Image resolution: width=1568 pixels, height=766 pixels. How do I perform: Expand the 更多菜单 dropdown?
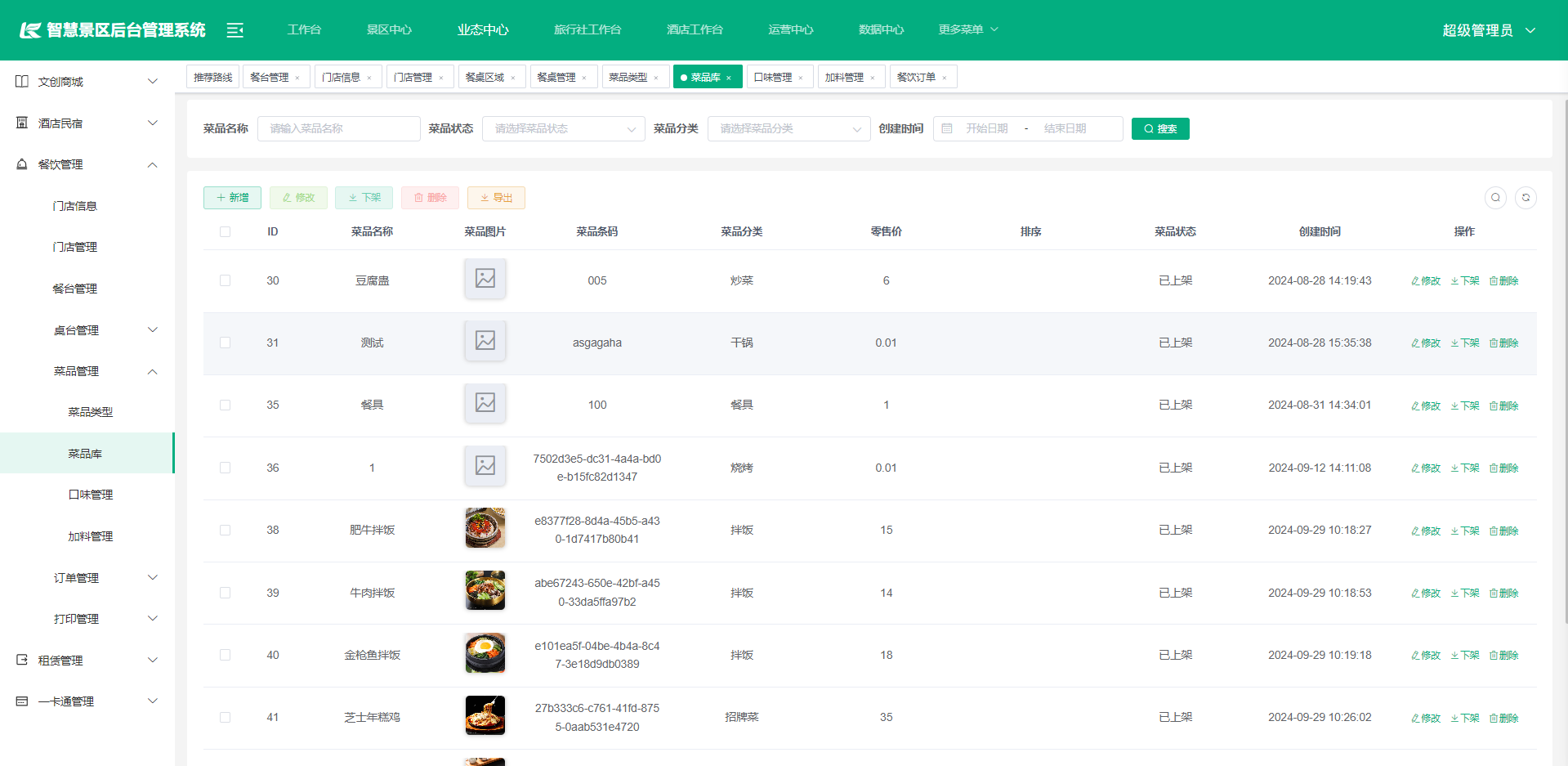[x=968, y=29]
